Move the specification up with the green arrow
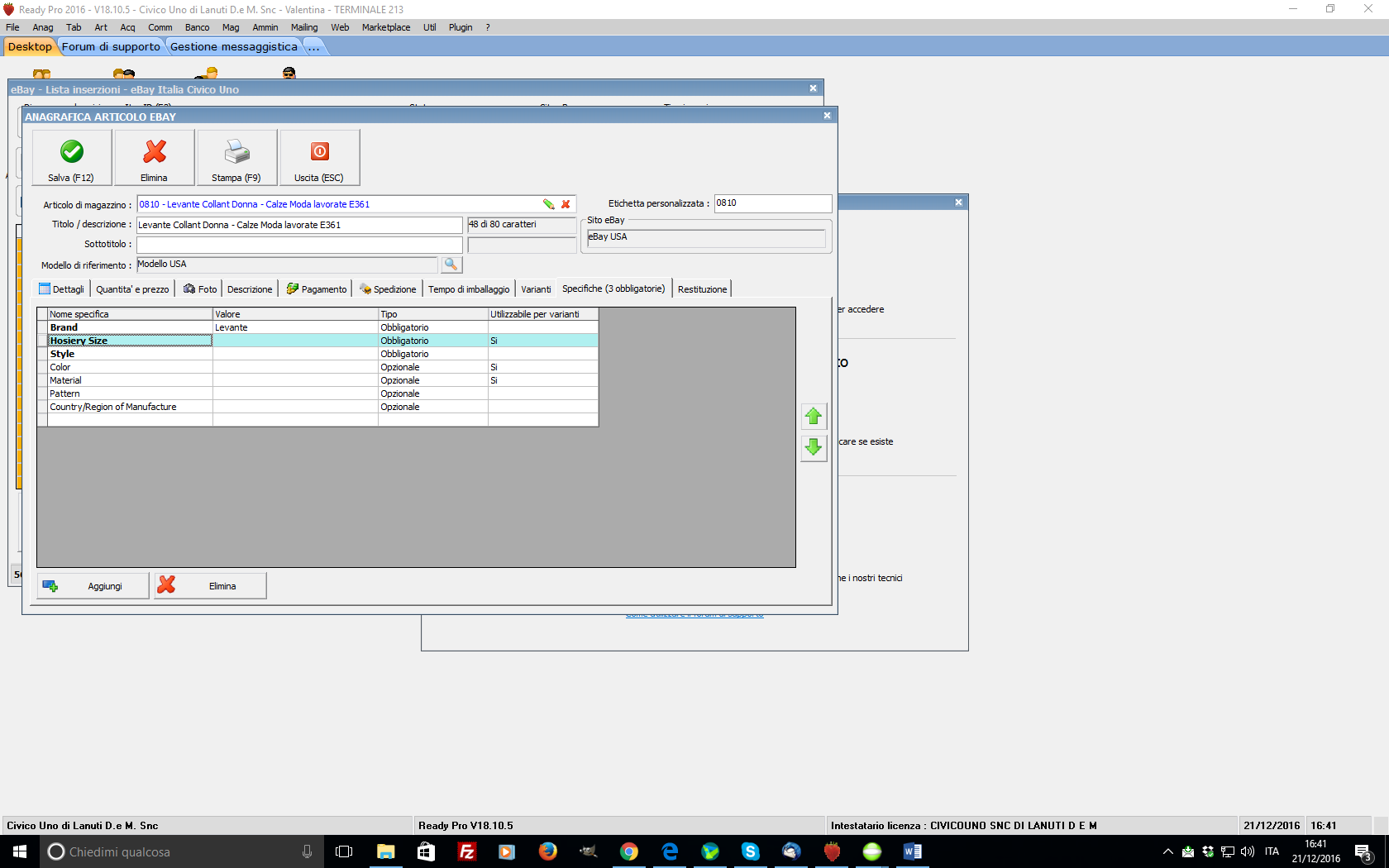The height and width of the screenshot is (868, 1389). click(814, 416)
